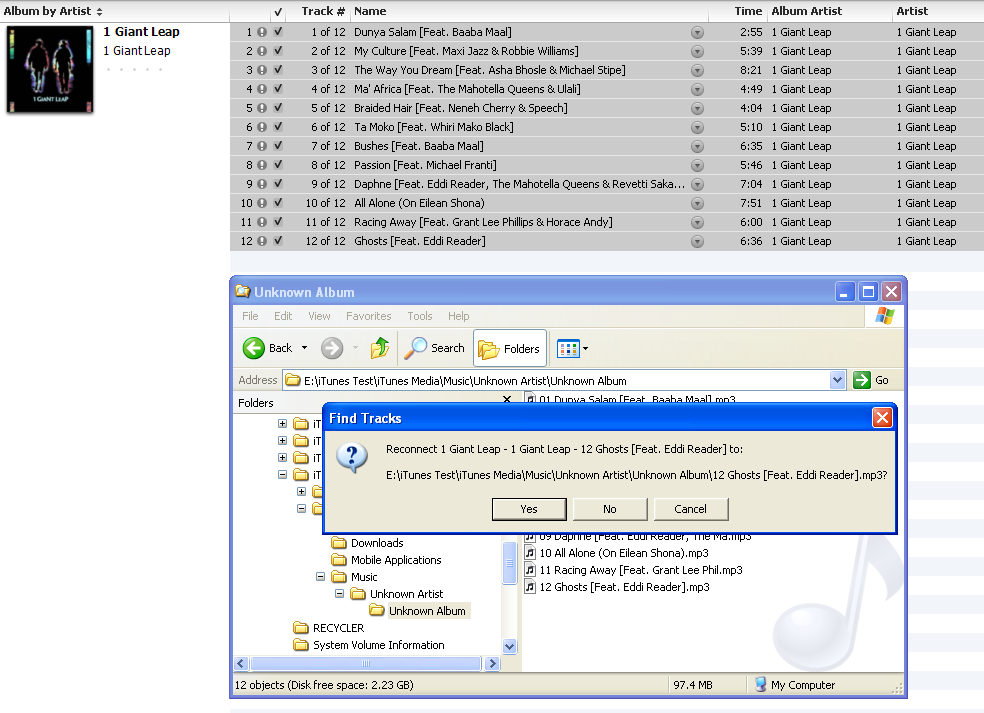Close the Find Tracks dialog
The width and height of the screenshot is (984, 713).
pos(882,417)
